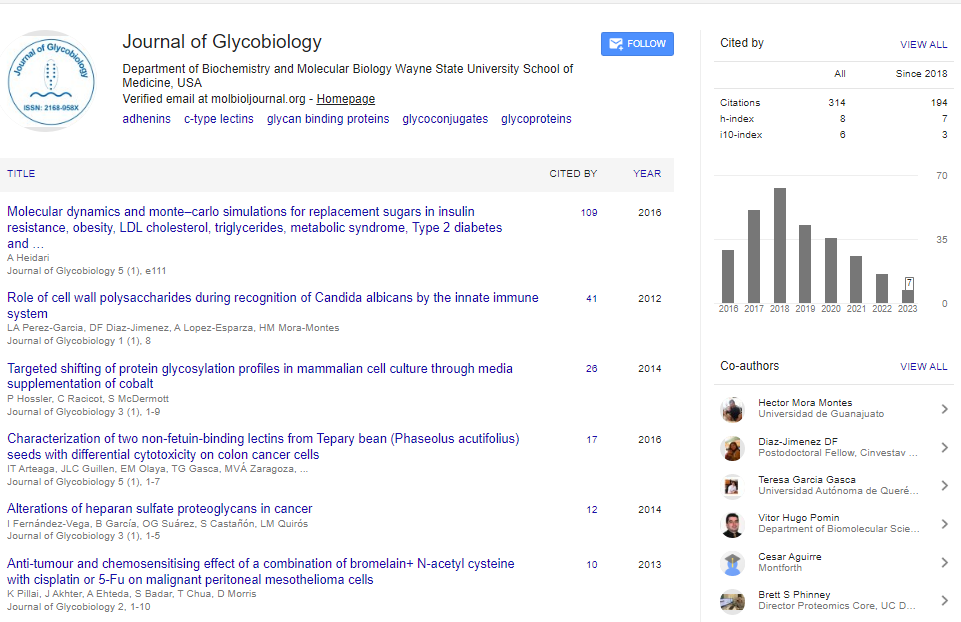961x622 pixels.
Task: Expand Hector Mora Montes chevron arrow
Action: (x=944, y=409)
